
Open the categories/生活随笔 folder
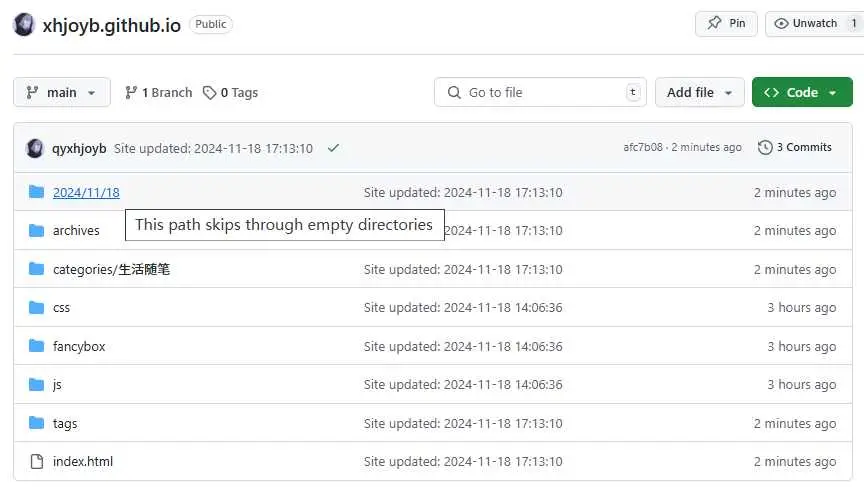click(x=111, y=269)
